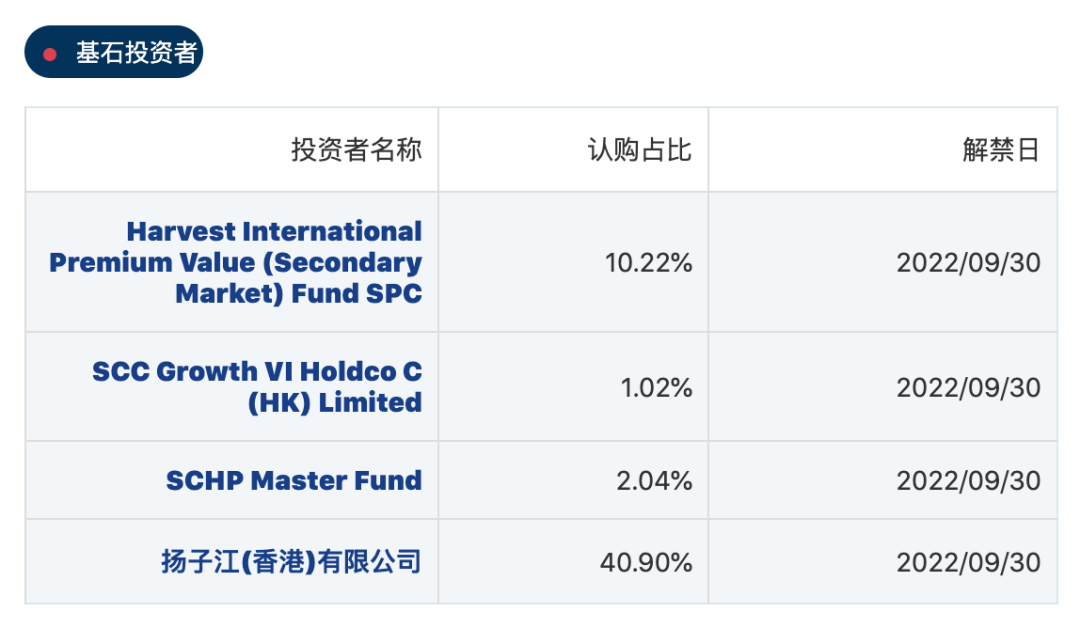Click SCC Growth row unlock date 2022/09/30
This screenshot has width=1080, height=628.
click(x=968, y=387)
